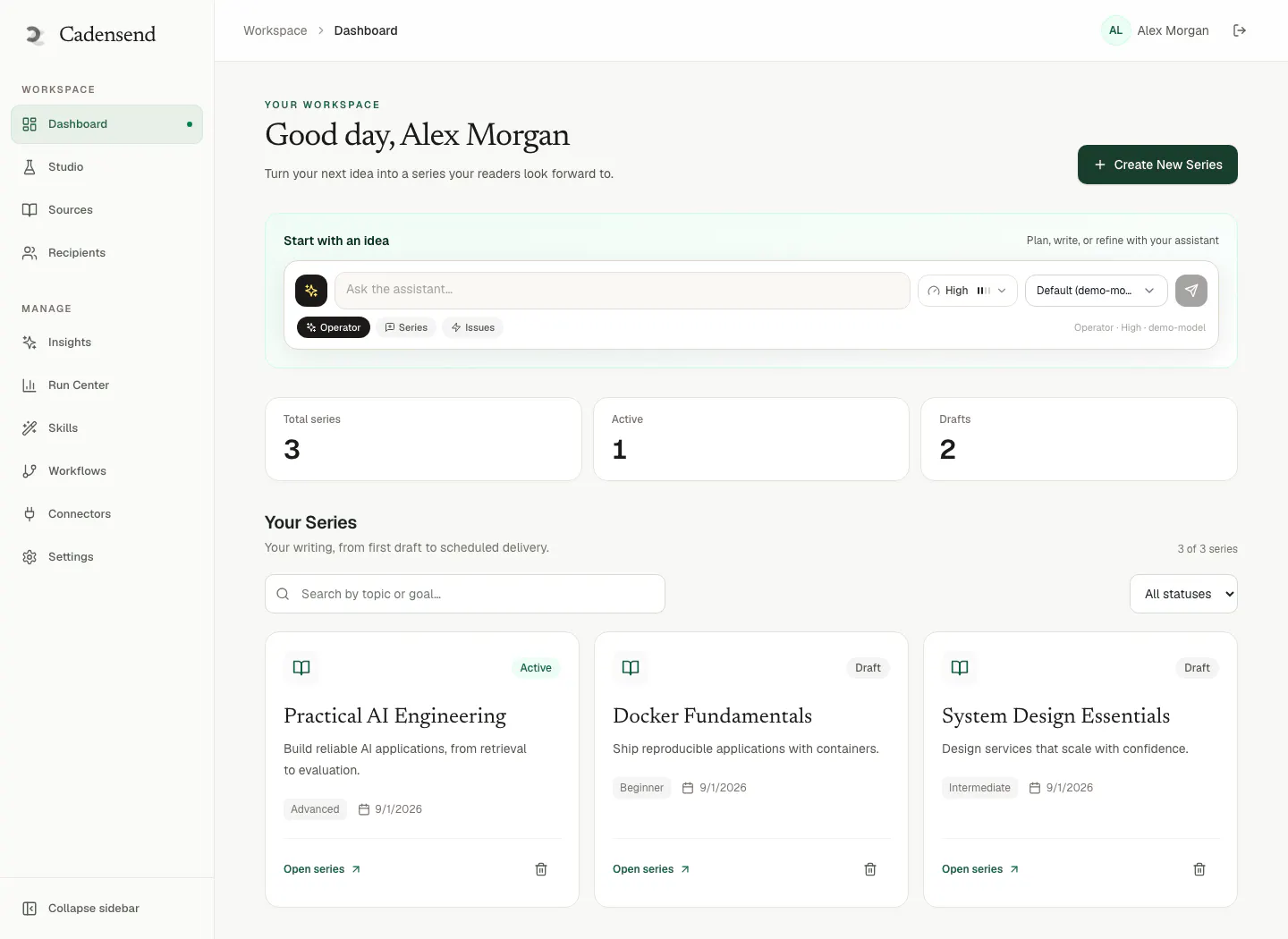The height and width of the screenshot is (939, 1288).
Task: Open Settings from the sidebar
Action: tap(106, 557)
